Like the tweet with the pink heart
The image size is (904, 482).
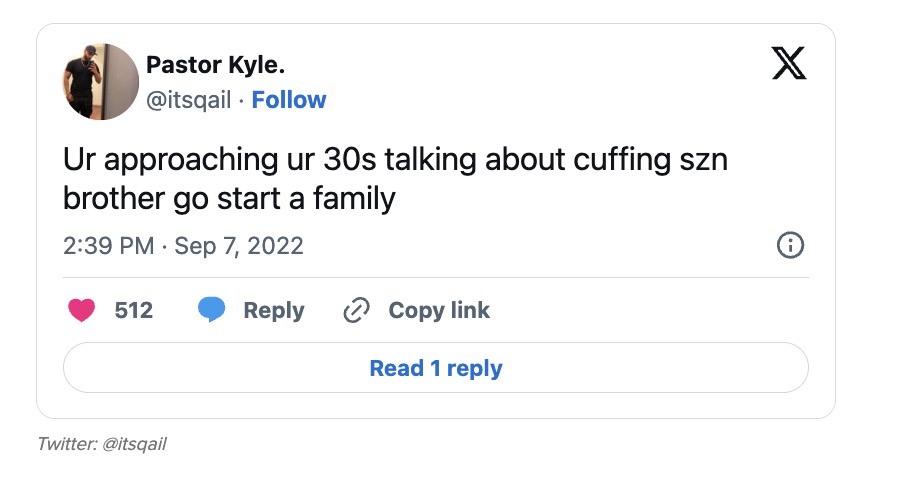82,311
